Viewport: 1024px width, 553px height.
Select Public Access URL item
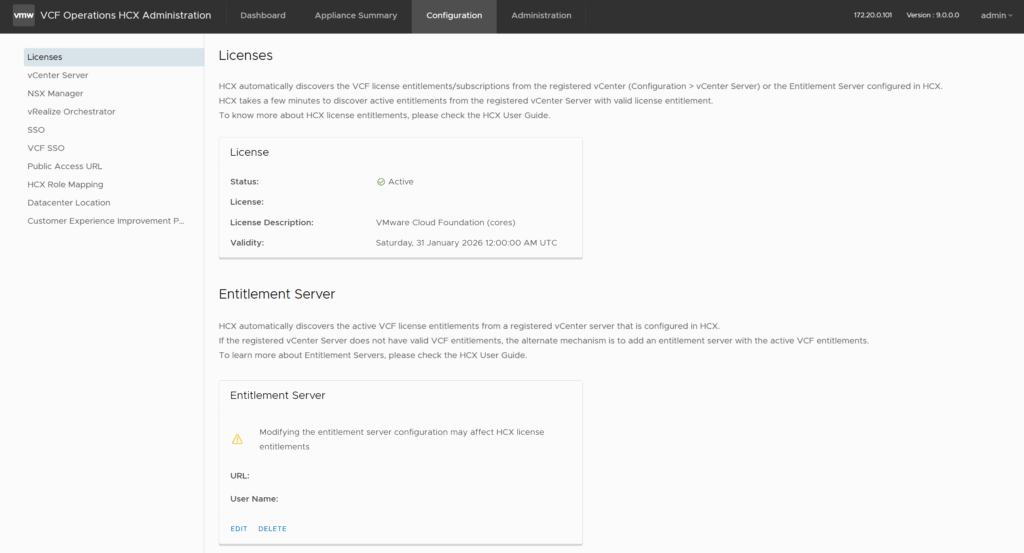point(65,166)
